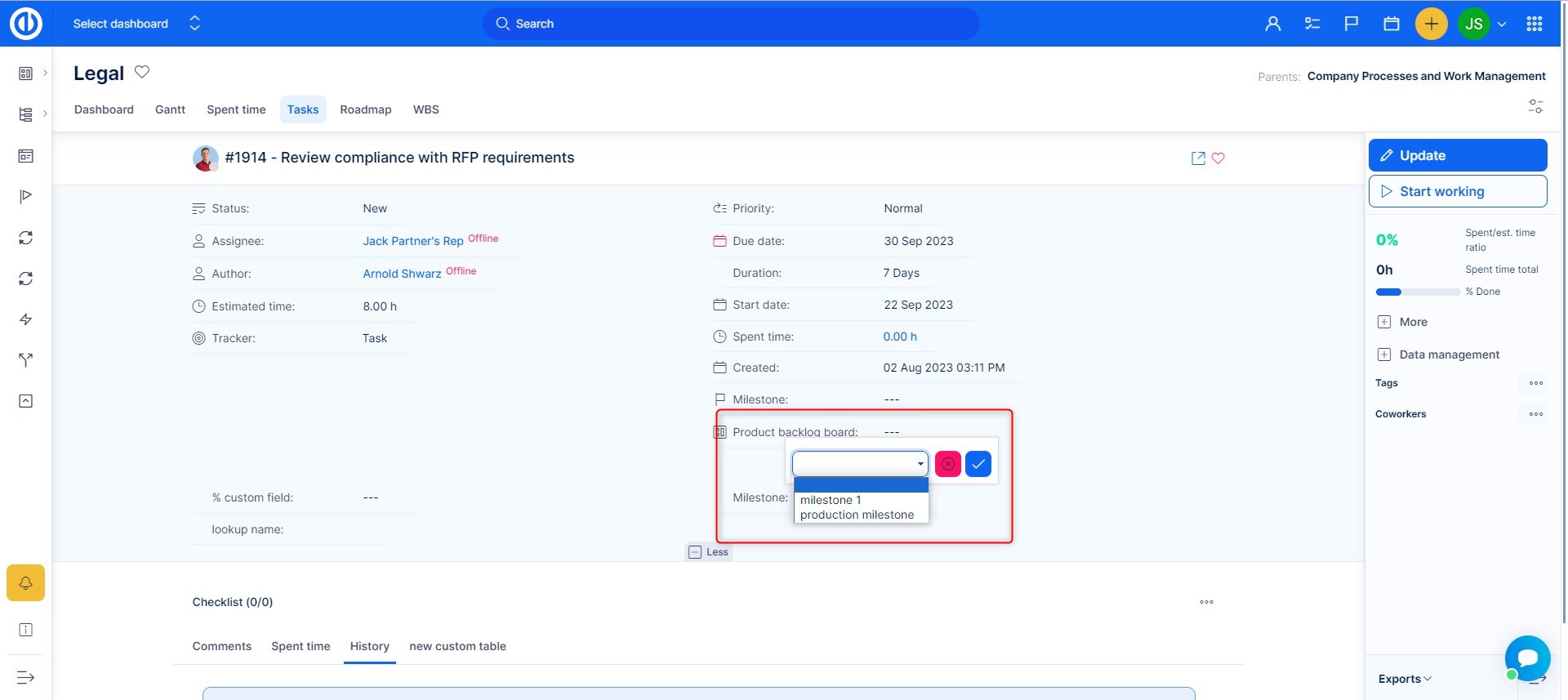Viewport: 1568px width, 700px height.
Task: Click the Update button
Action: point(1457,155)
